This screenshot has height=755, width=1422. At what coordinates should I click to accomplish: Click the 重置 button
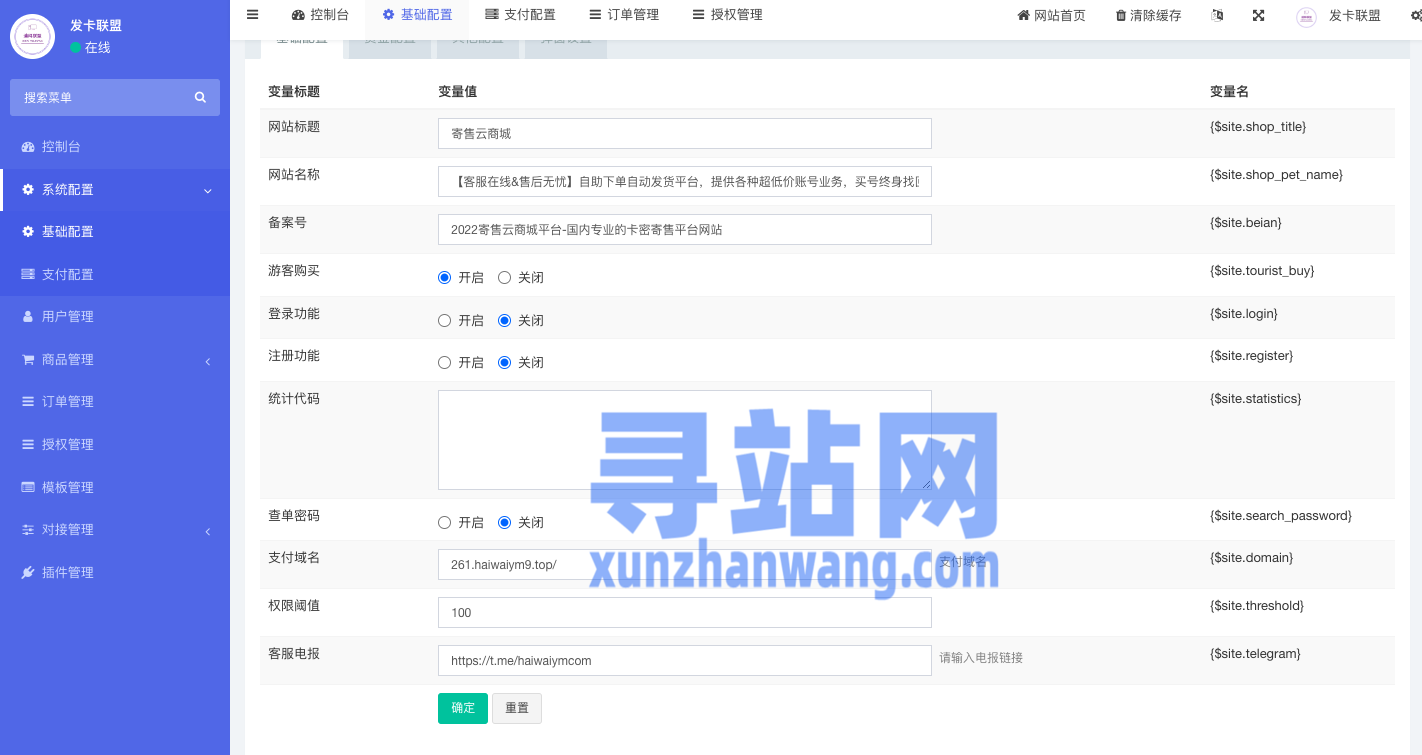click(517, 708)
